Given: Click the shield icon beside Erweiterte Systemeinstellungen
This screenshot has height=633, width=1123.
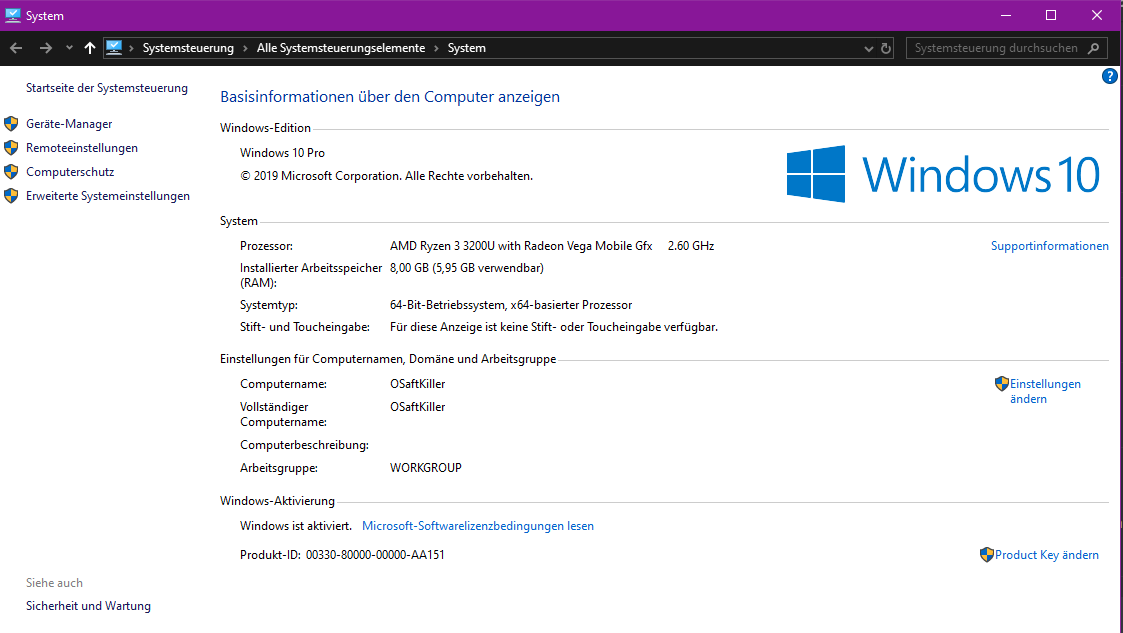Looking at the screenshot, I should coord(11,195).
